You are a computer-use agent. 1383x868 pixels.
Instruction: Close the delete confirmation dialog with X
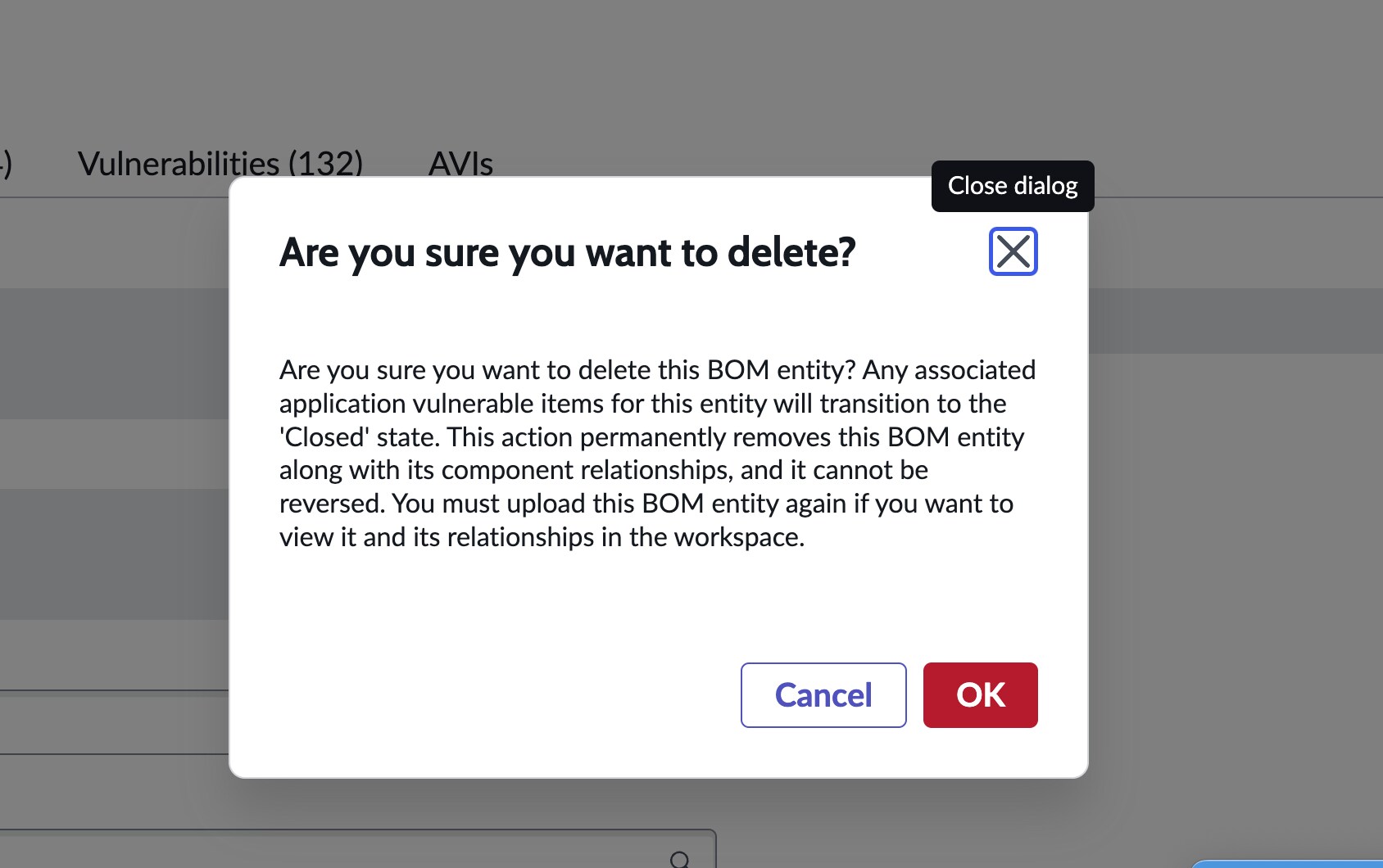tap(1013, 251)
